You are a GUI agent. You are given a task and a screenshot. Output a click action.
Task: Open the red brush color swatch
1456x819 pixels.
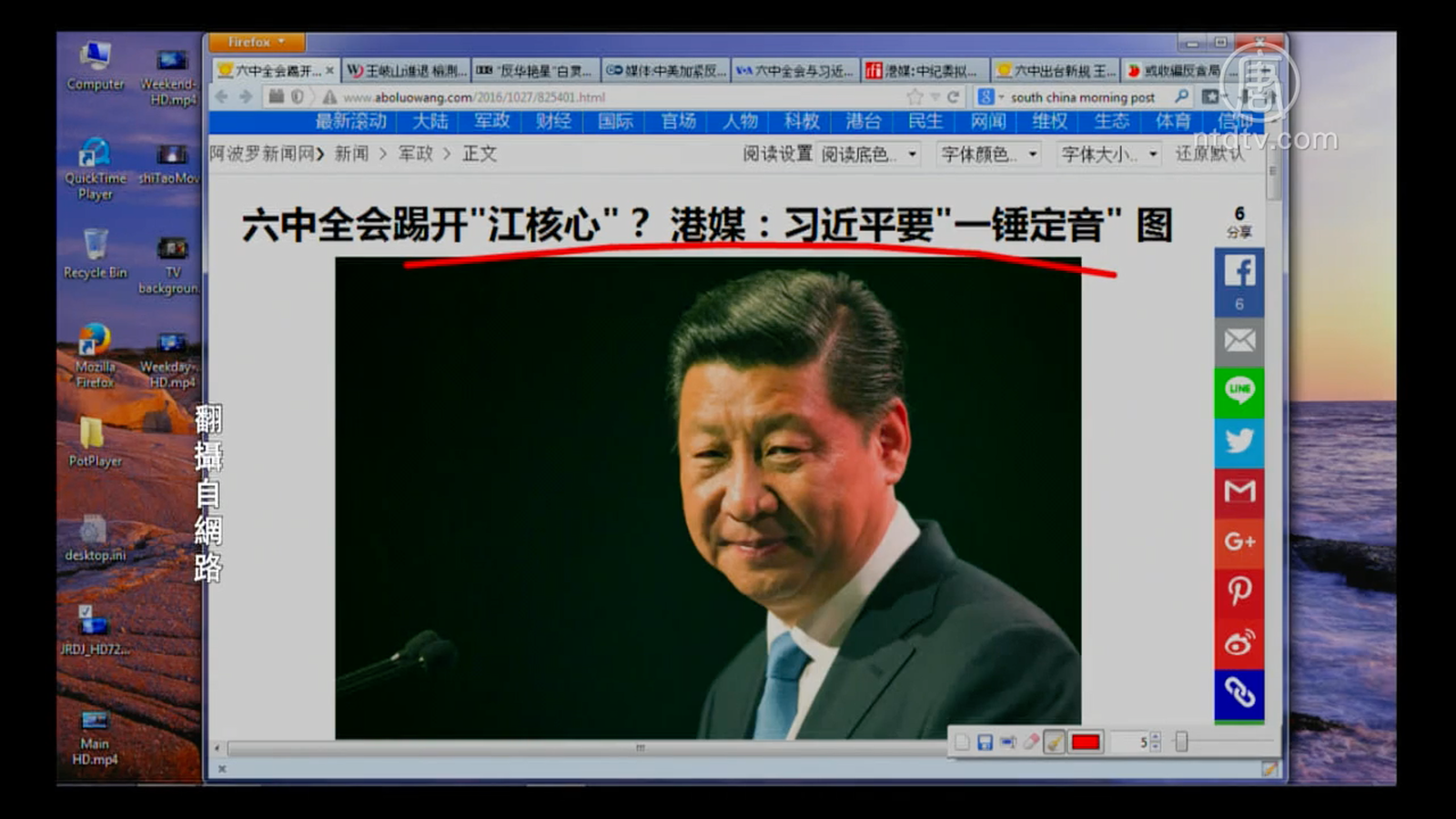click(1086, 743)
